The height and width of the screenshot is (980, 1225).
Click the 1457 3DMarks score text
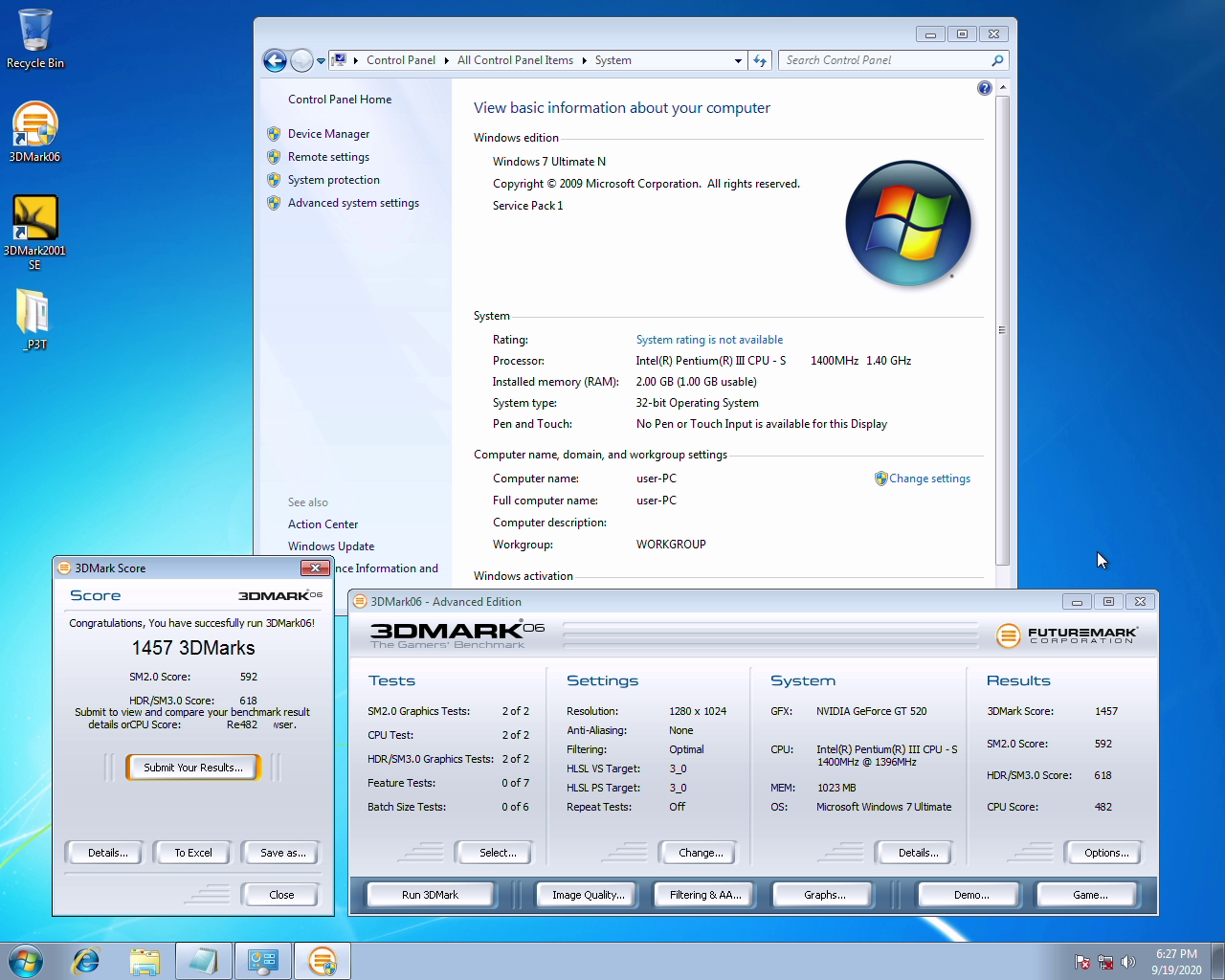point(193,648)
